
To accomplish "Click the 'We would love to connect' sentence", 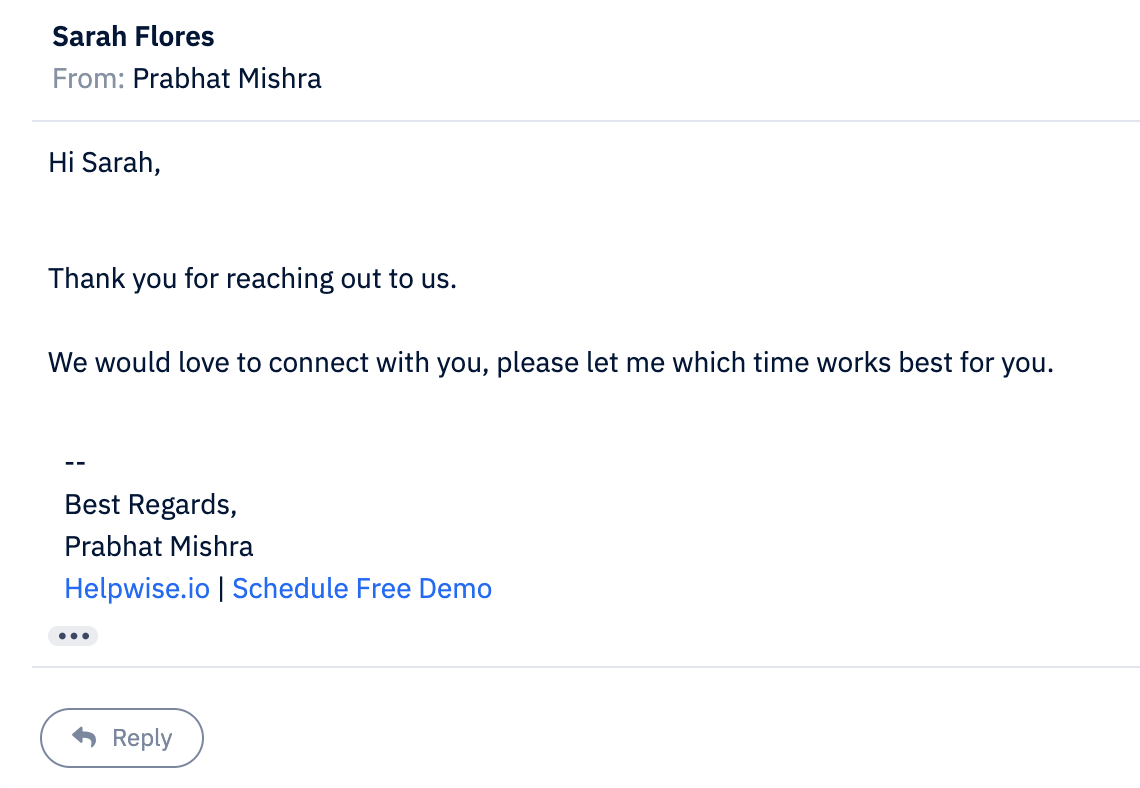I will point(550,362).
